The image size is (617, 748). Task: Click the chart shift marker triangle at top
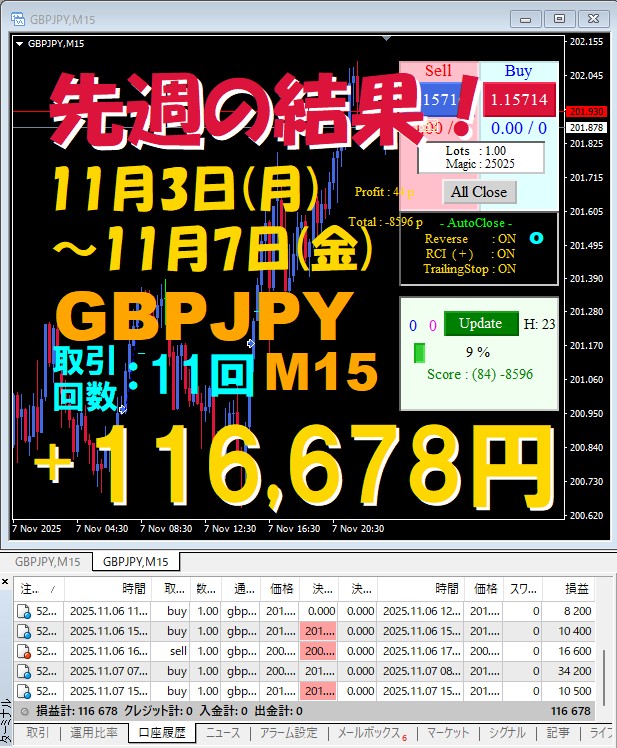pos(387,38)
